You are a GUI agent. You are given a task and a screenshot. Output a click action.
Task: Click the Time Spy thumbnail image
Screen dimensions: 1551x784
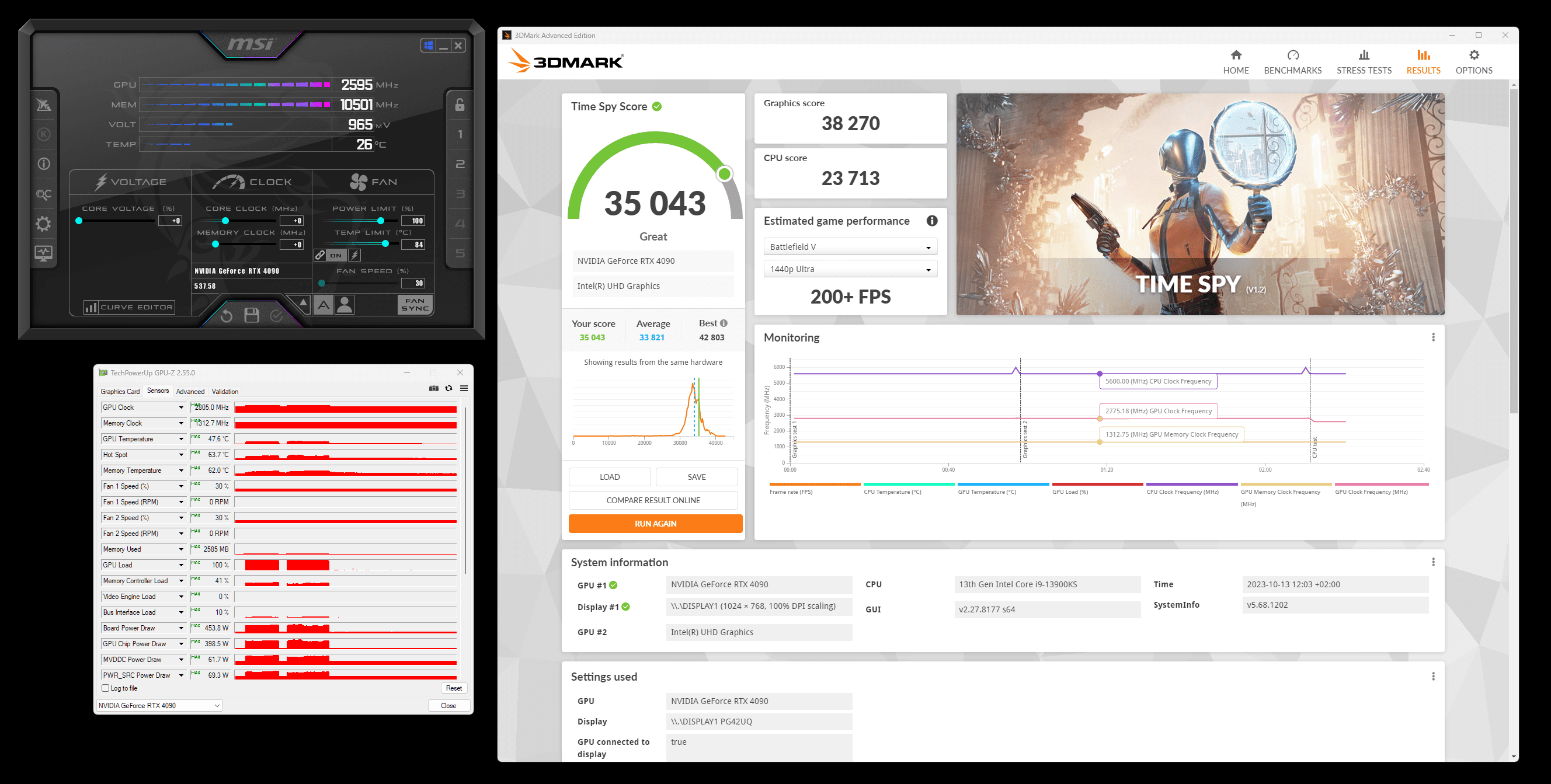click(x=1200, y=204)
